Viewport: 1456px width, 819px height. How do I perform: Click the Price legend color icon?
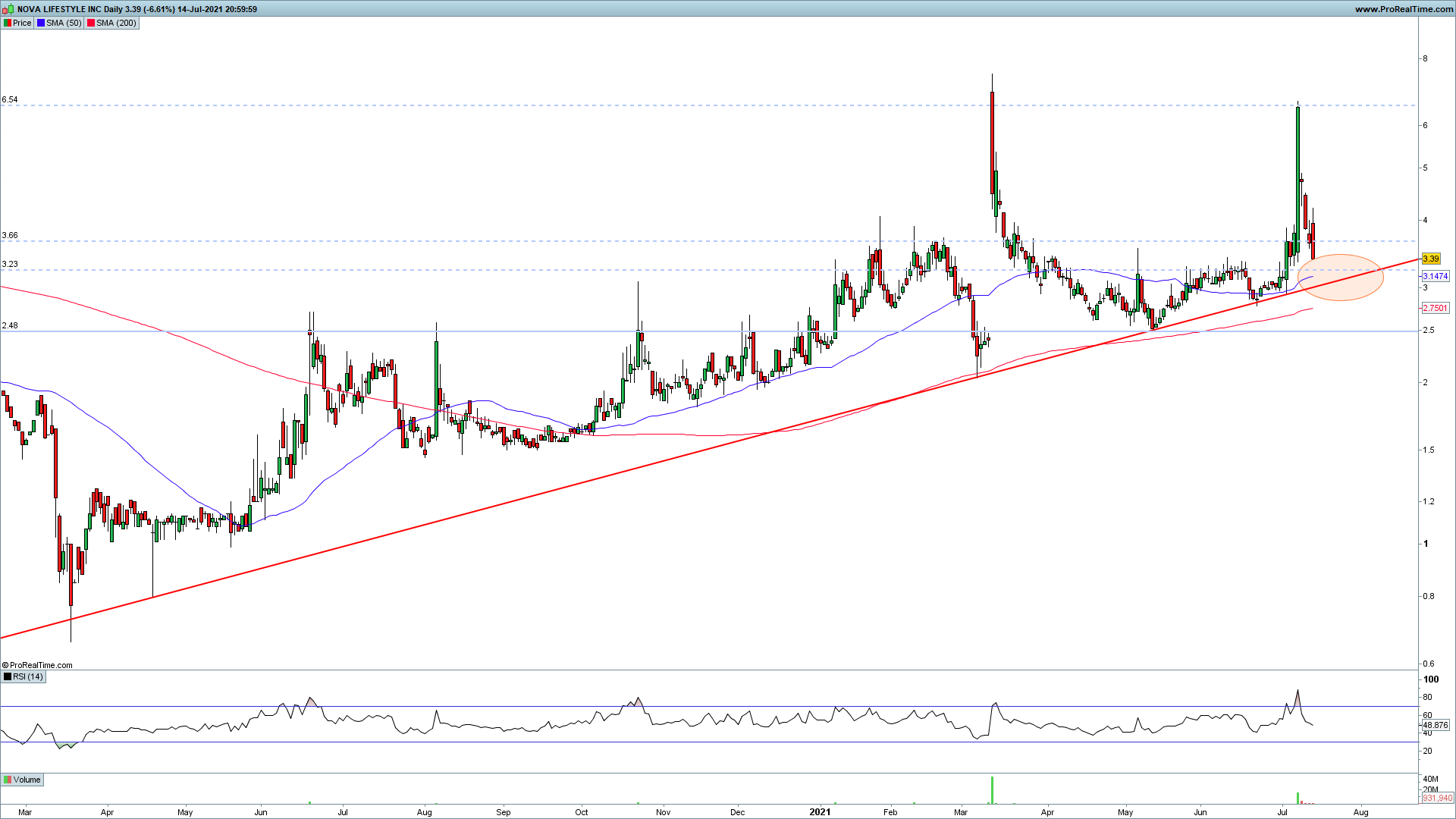8,23
